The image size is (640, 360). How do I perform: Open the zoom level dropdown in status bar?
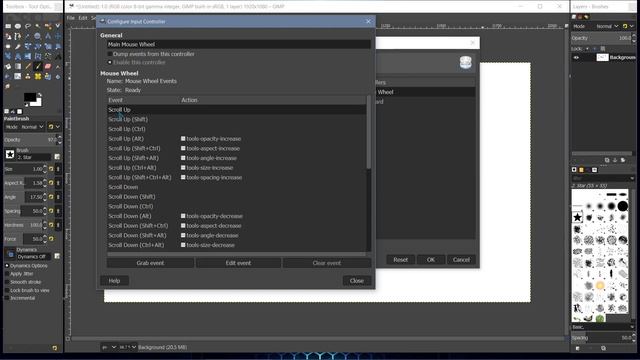pyautogui.click(x=128, y=347)
